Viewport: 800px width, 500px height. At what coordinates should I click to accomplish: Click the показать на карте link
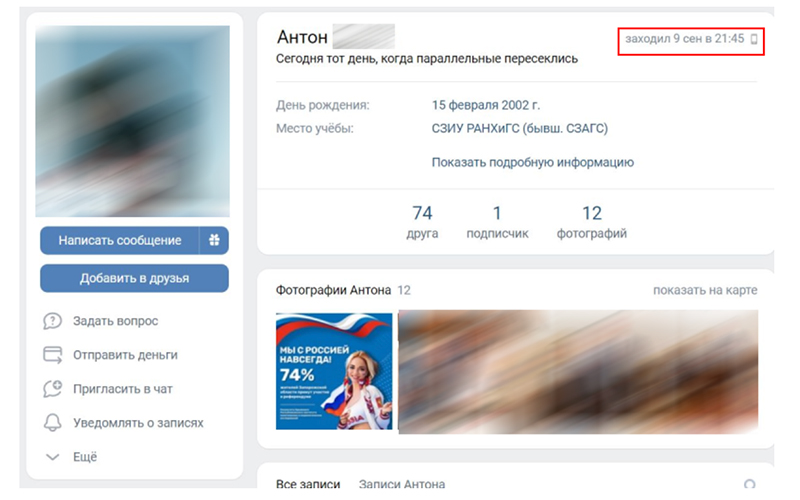(x=705, y=290)
